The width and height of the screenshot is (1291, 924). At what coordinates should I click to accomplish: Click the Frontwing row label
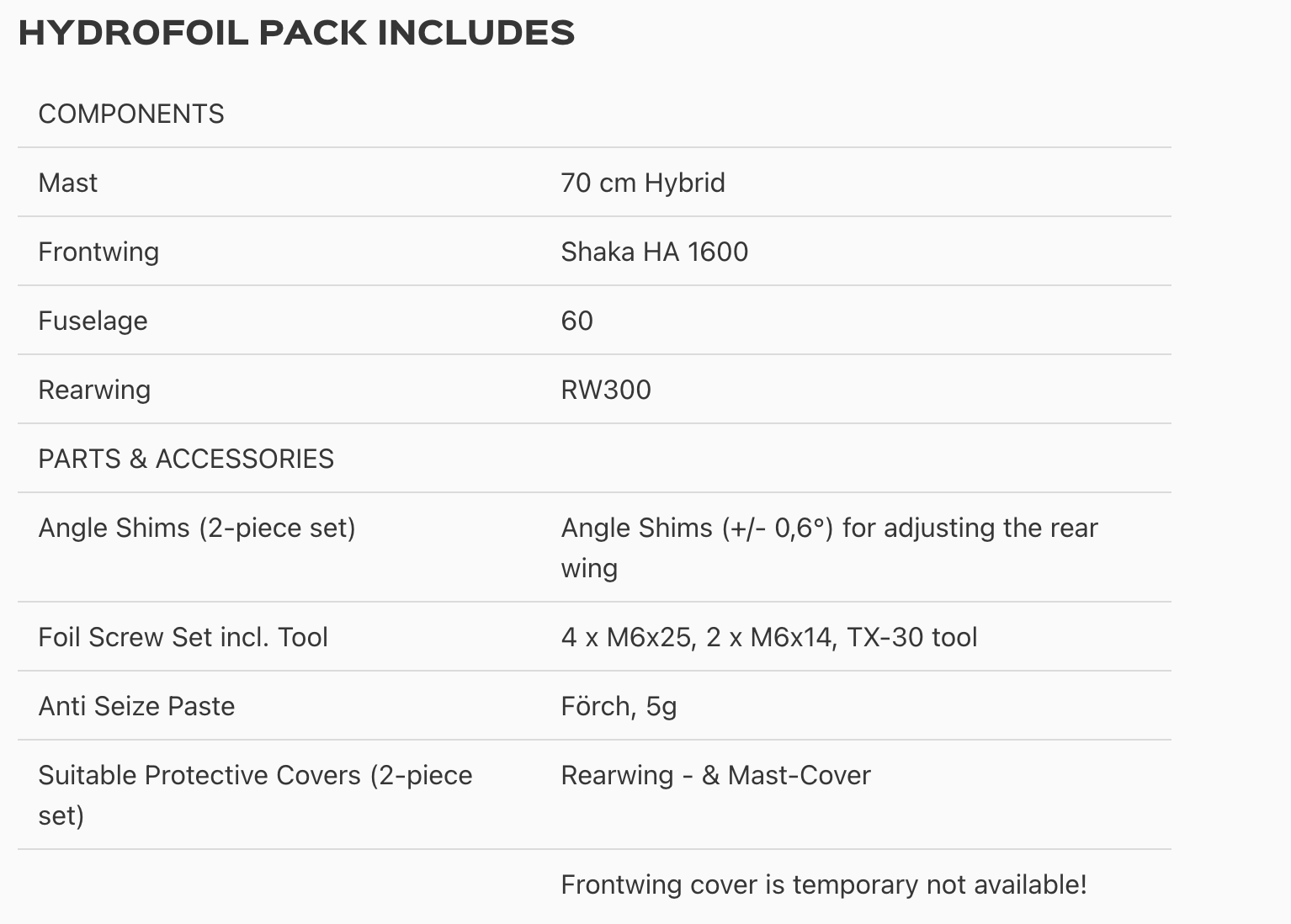point(98,252)
